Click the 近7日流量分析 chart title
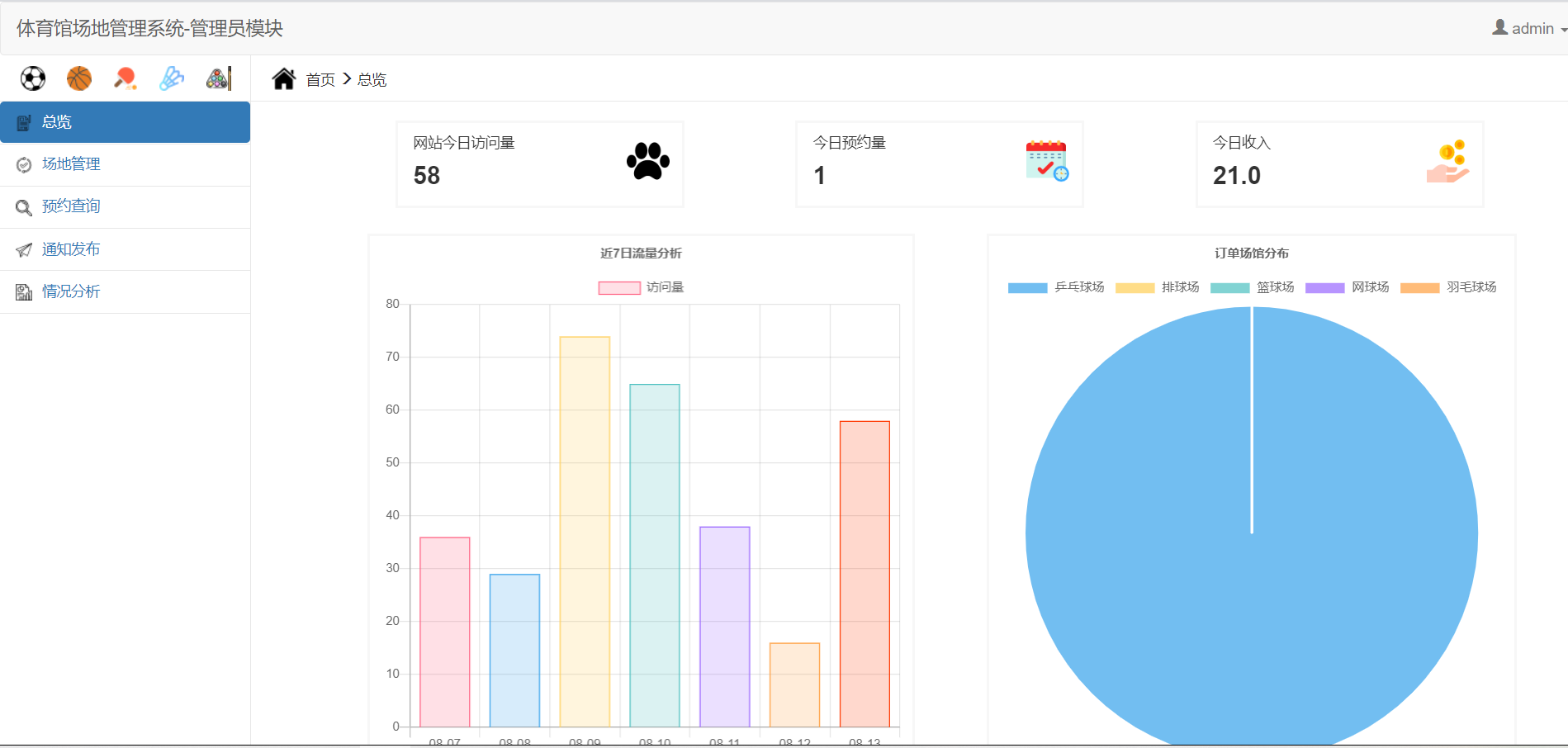 [x=641, y=253]
